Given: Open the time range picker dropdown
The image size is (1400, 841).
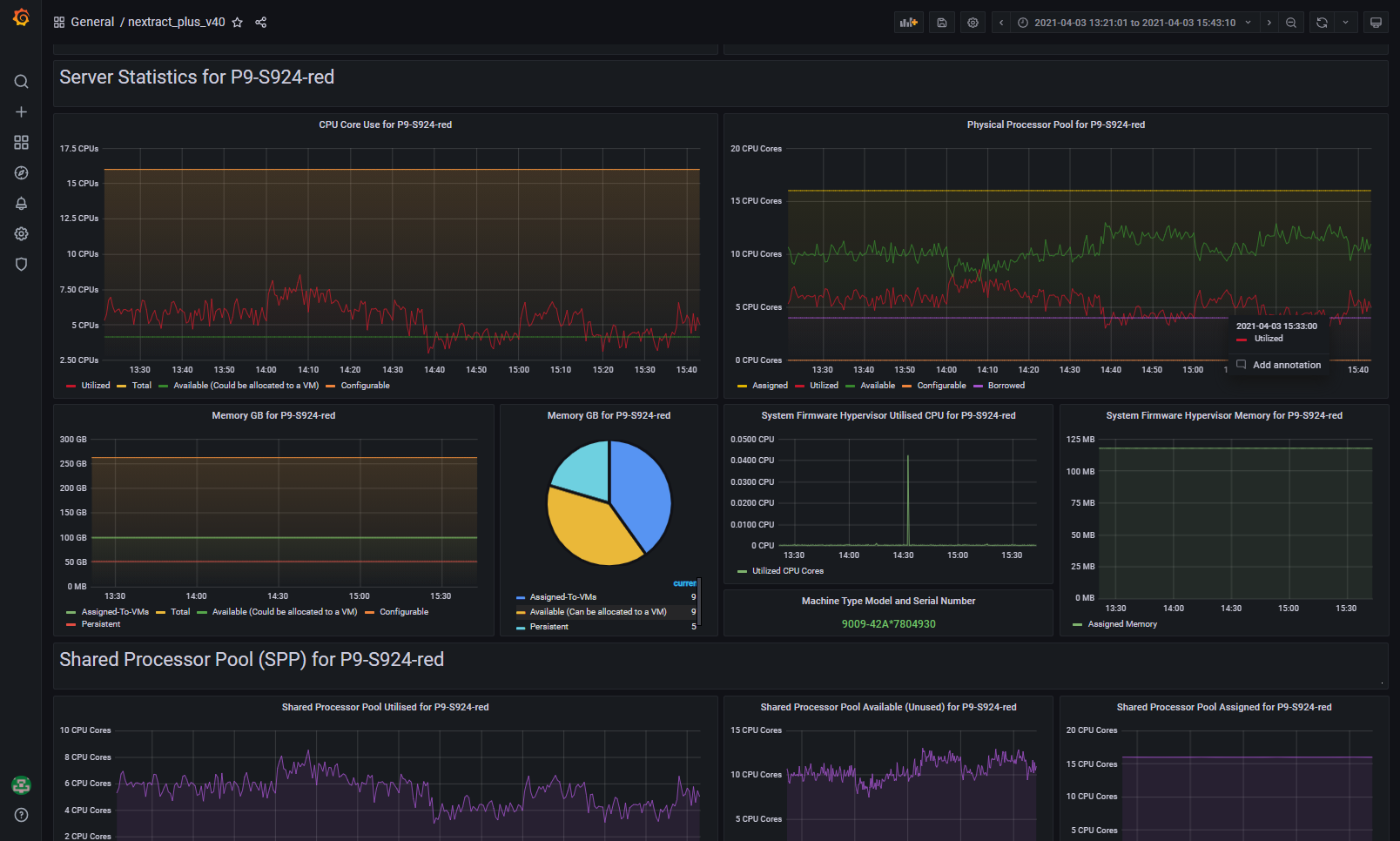Looking at the screenshot, I should (x=1134, y=23).
